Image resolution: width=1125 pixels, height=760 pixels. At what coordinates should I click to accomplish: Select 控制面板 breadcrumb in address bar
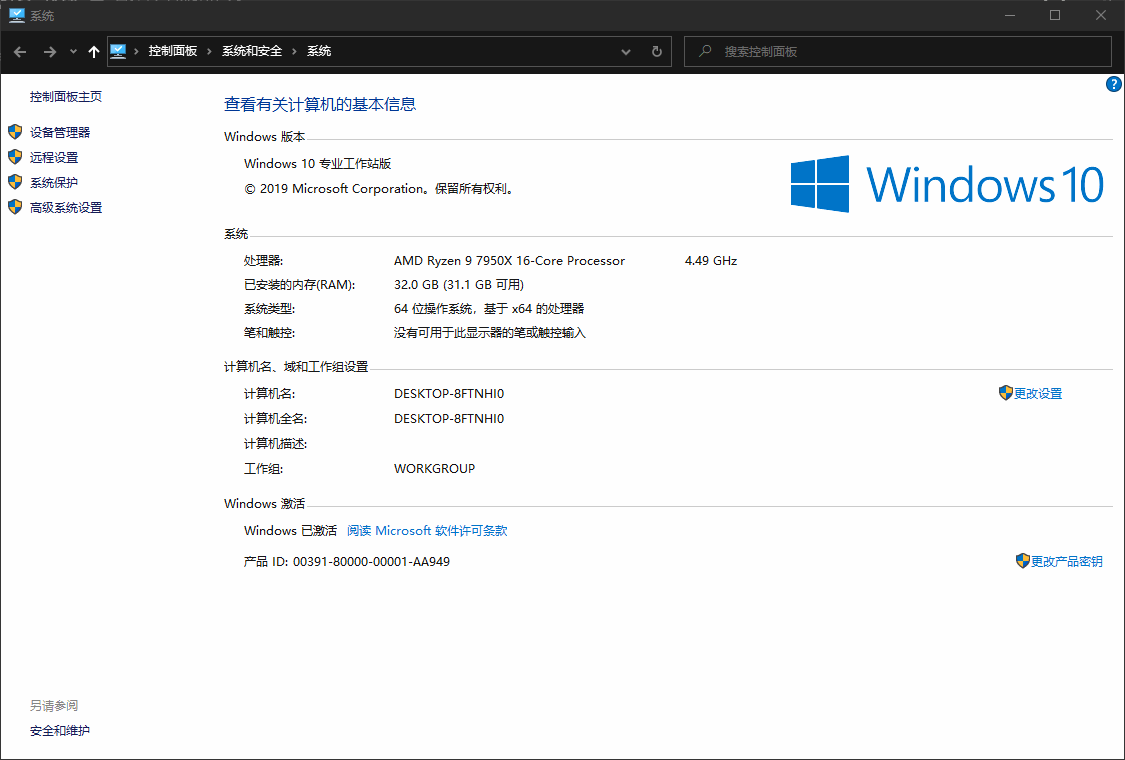pos(173,51)
